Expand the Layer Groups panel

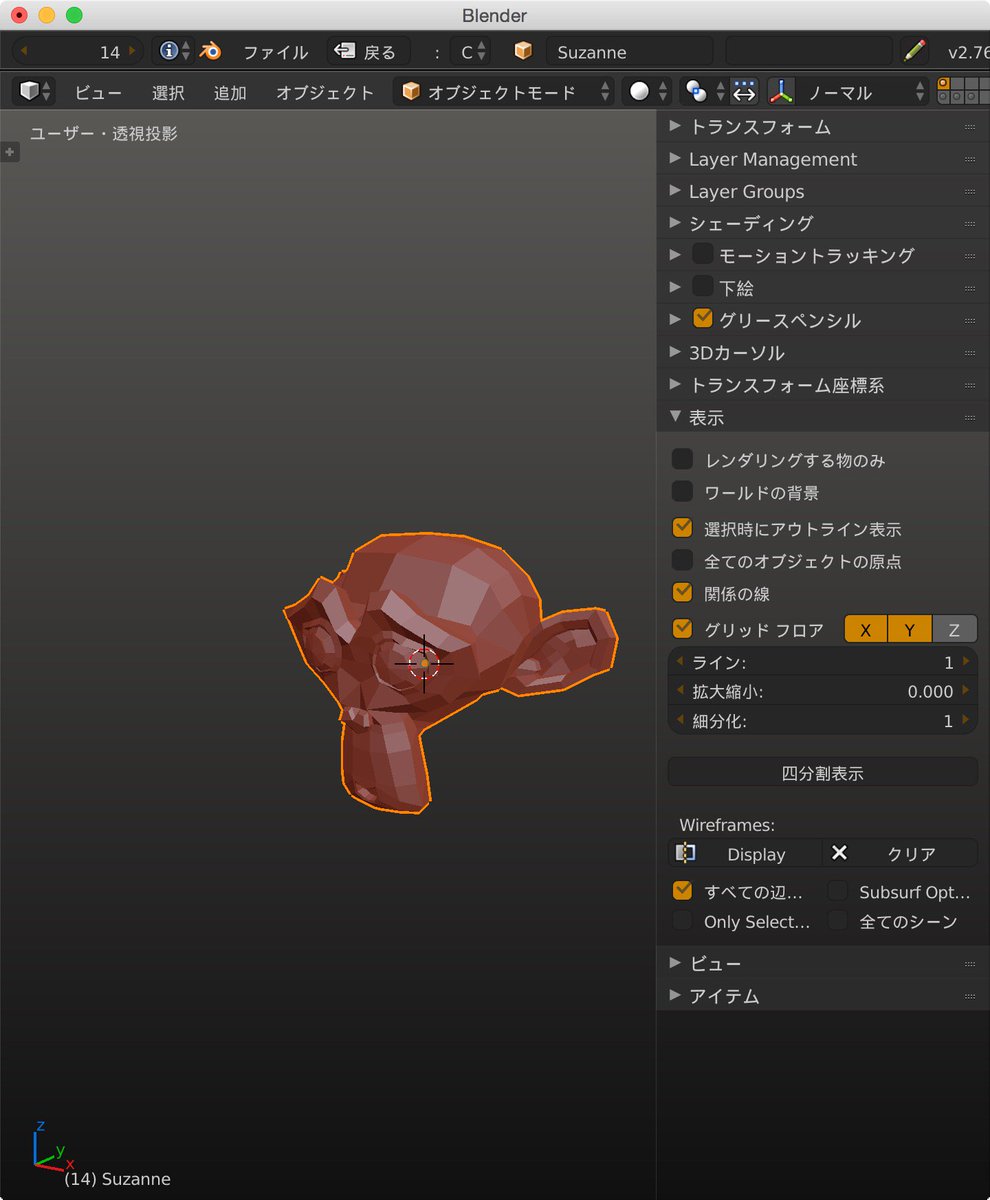click(675, 190)
